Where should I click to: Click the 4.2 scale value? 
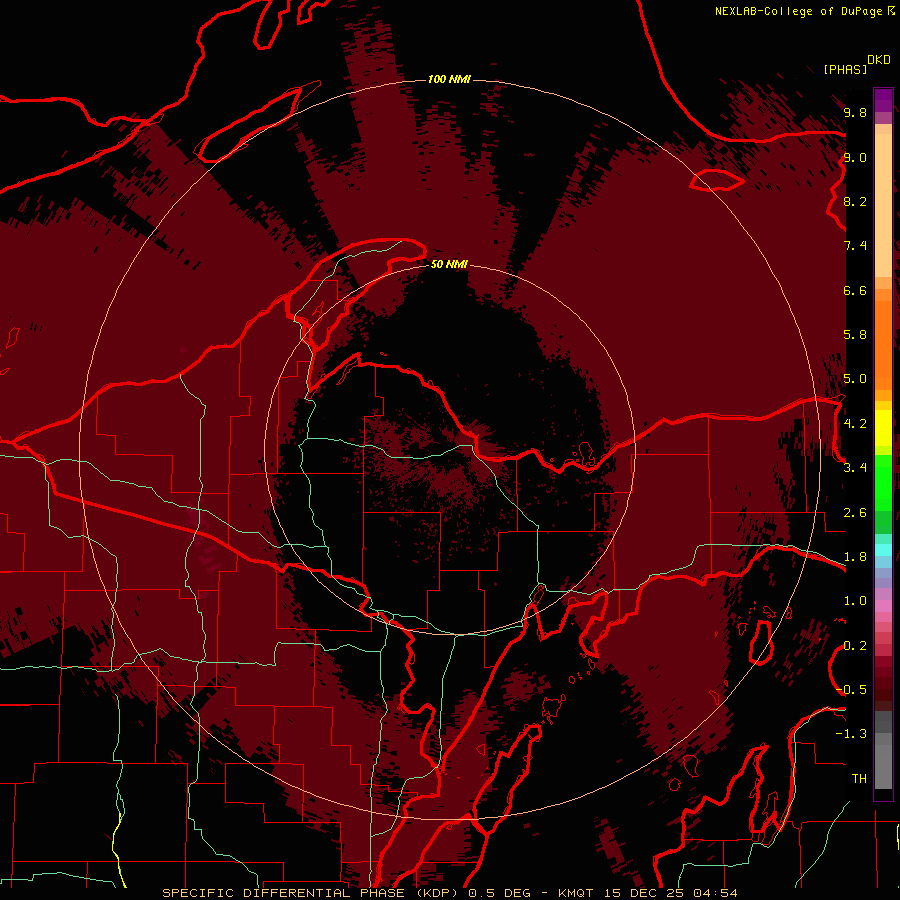click(855, 424)
